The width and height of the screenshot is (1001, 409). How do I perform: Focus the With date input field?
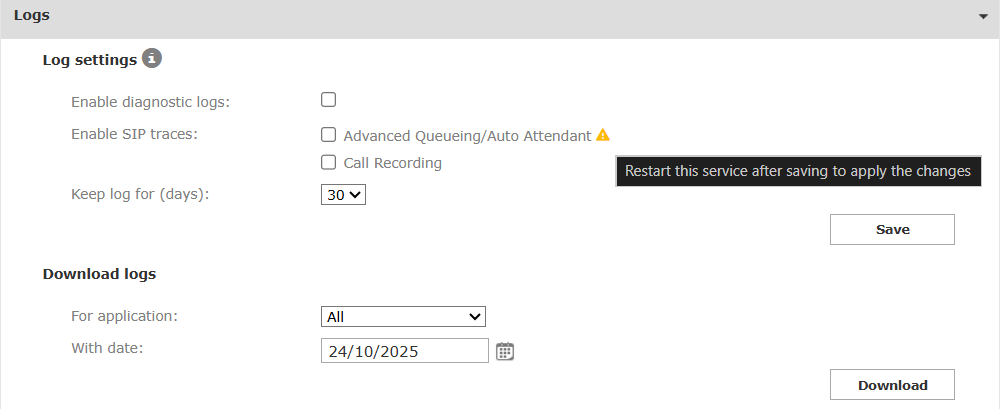point(405,351)
